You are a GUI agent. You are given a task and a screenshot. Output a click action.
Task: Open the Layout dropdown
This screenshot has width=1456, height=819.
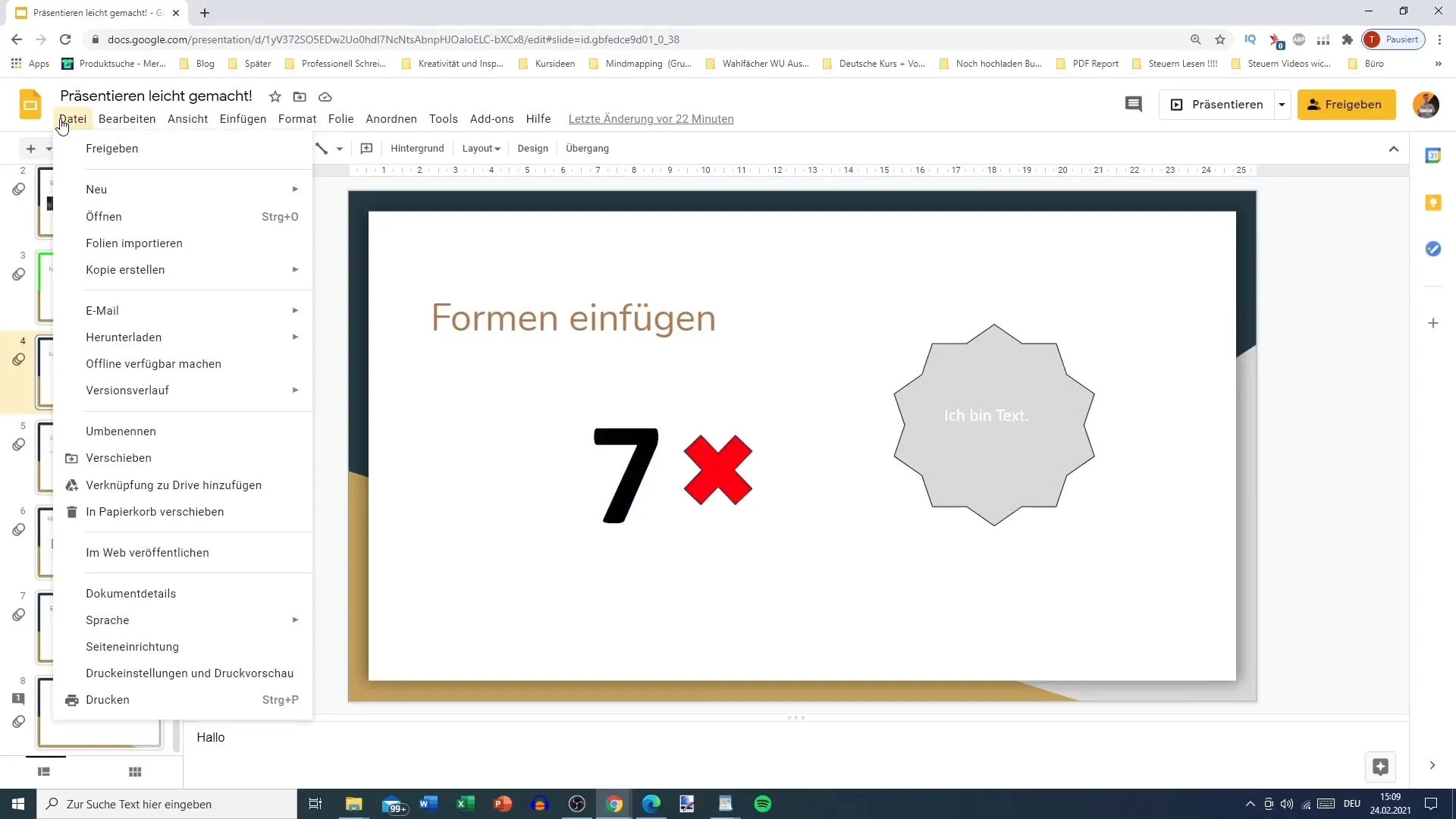click(481, 149)
